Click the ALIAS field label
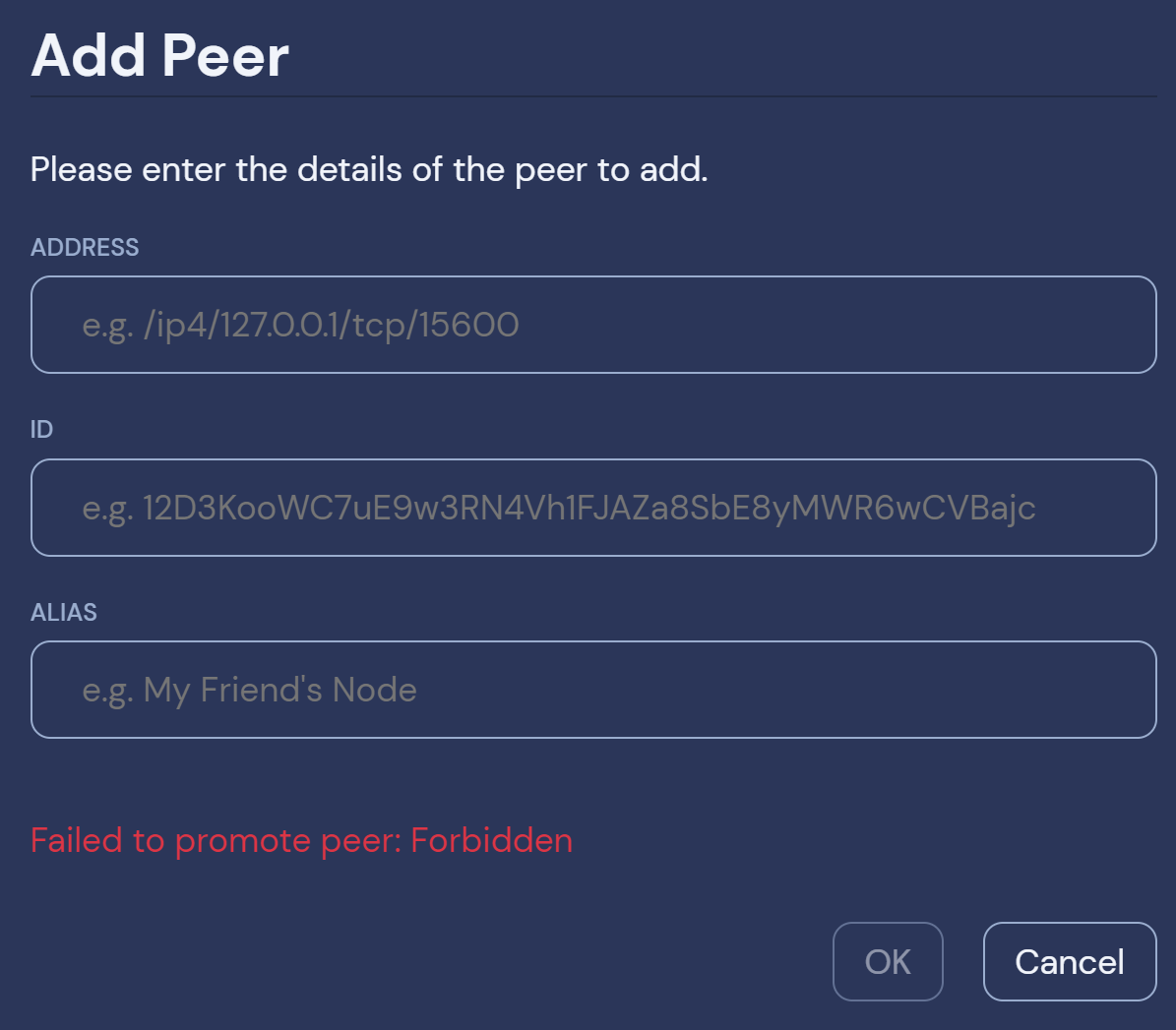Viewport: 1176px width, 1030px height. pos(63,611)
